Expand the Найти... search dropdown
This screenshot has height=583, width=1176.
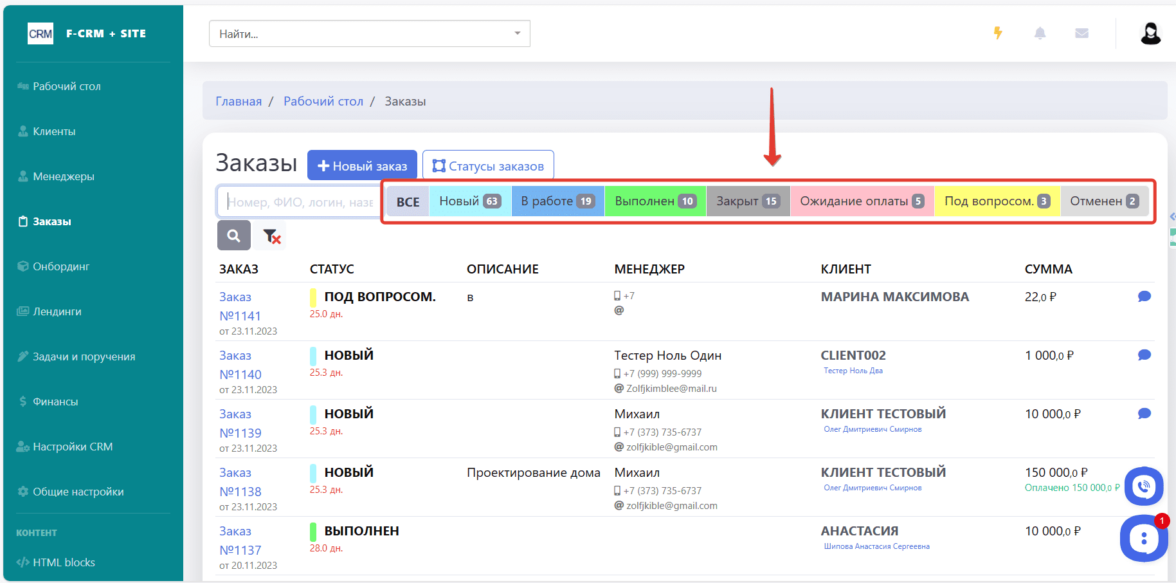click(x=369, y=34)
